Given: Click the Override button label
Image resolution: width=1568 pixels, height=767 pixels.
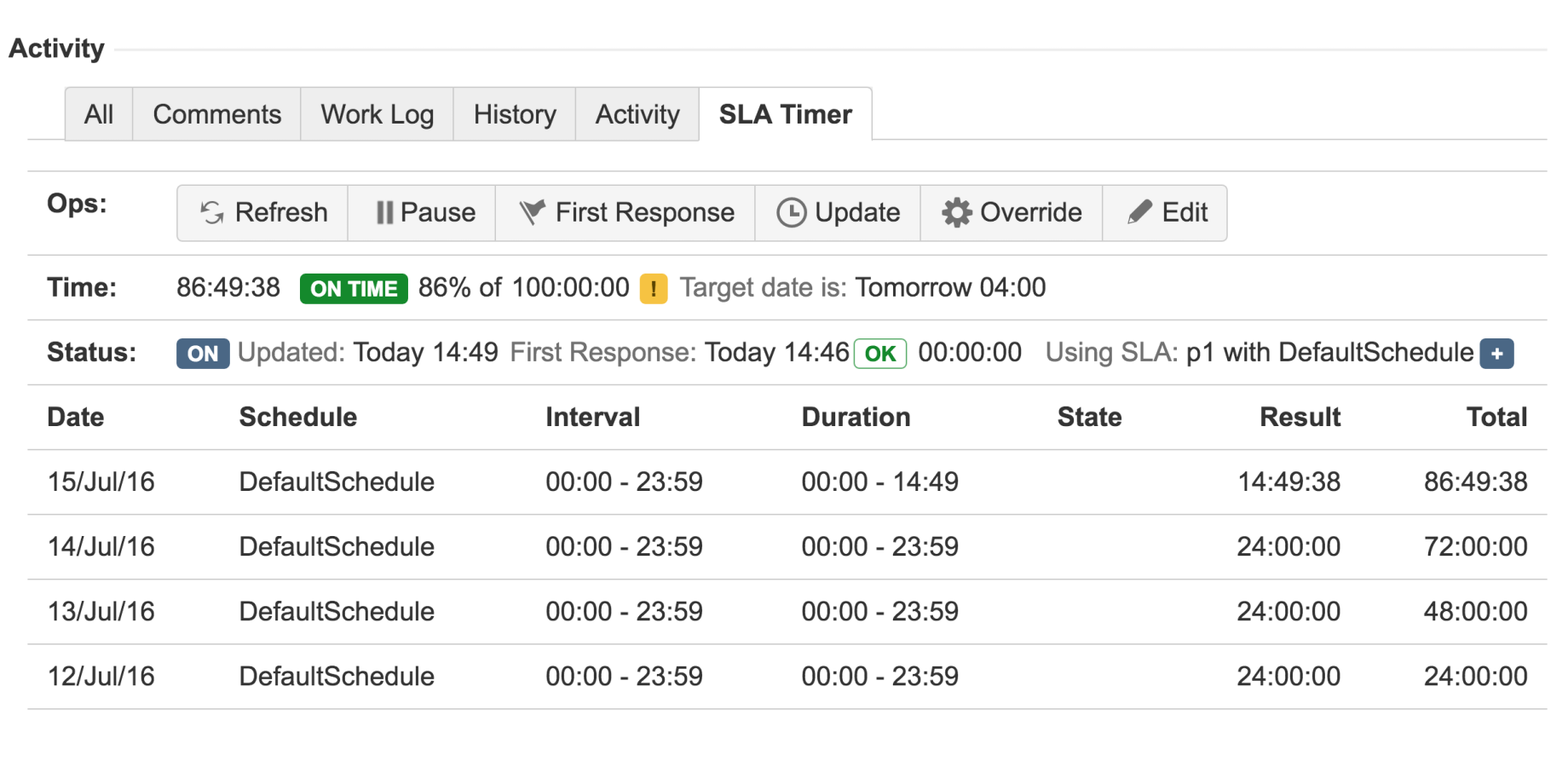Looking at the screenshot, I should click(1031, 212).
